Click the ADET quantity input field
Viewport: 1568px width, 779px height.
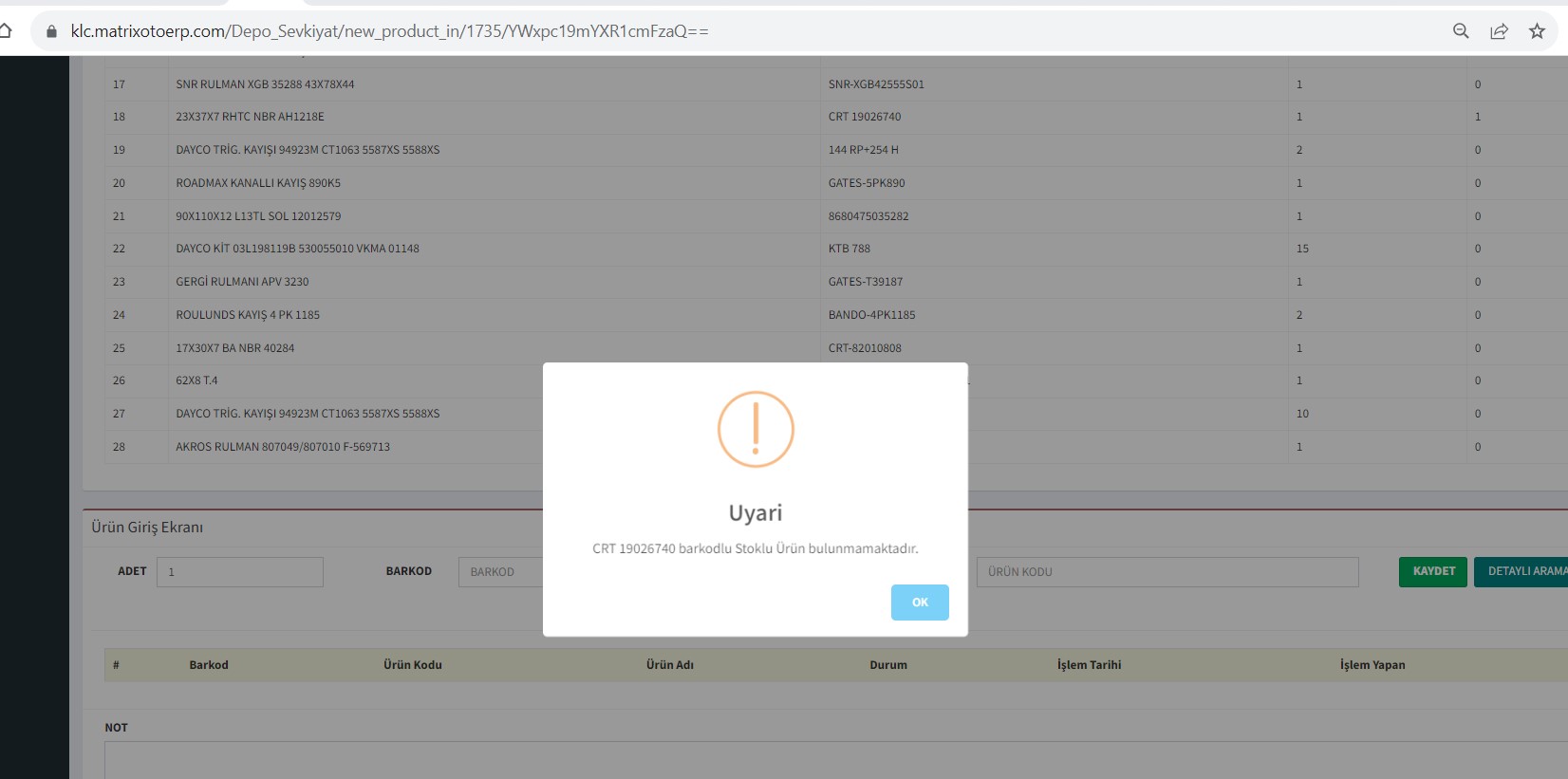[240, 572]
